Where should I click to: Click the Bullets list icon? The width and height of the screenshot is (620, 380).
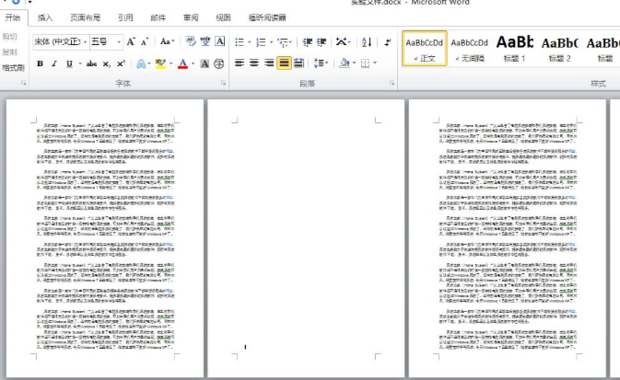pos(239,42)
